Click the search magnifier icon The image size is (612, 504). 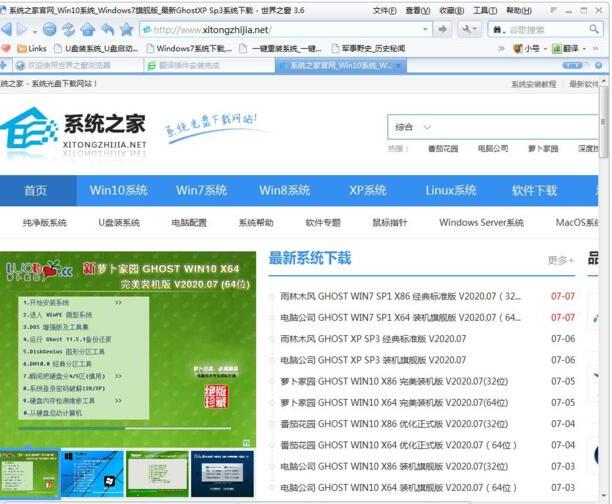(594, 29)
